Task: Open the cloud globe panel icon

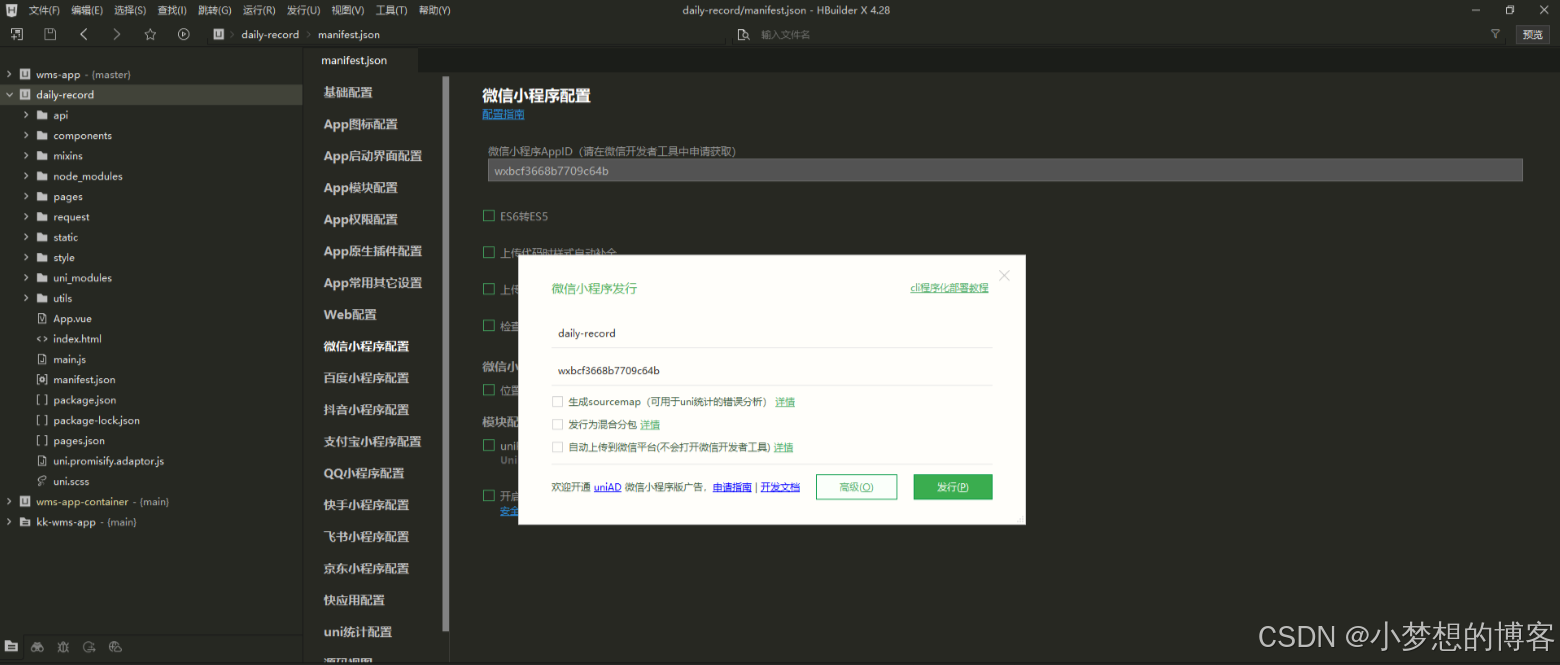Action: coord(115,647)
